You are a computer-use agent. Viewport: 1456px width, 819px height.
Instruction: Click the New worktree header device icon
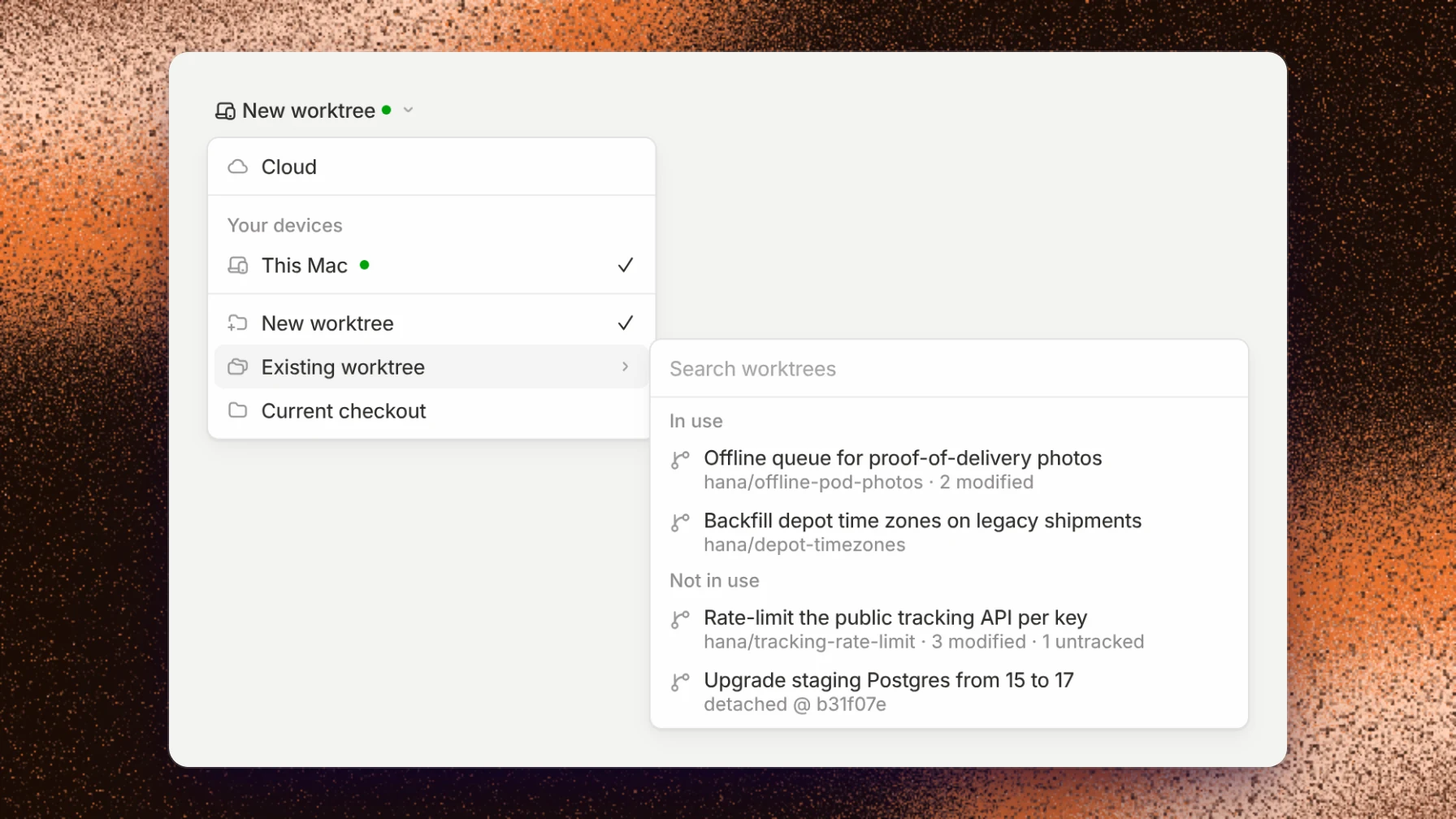click(225, 110)
